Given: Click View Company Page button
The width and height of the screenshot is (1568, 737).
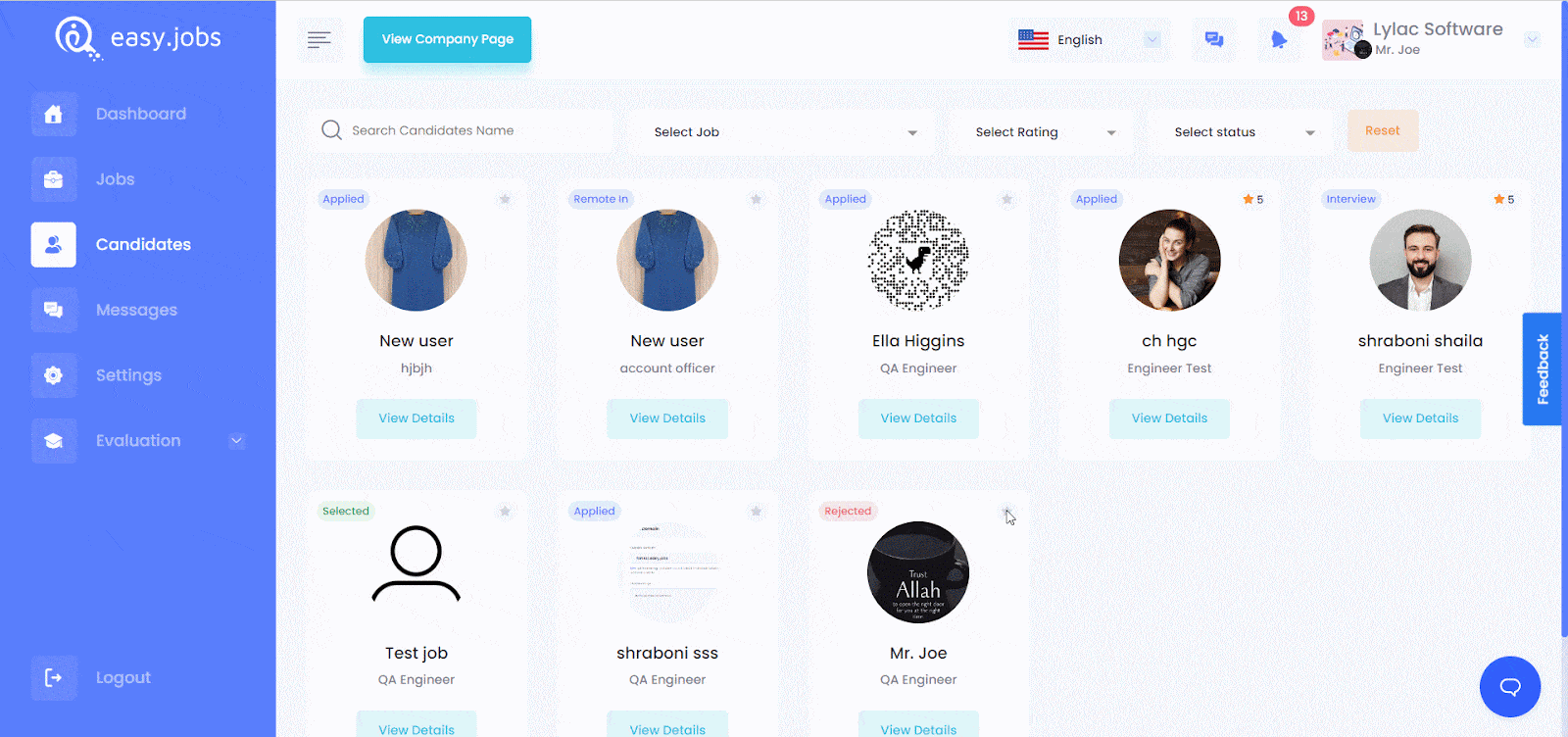Looking at the screenshot, I should point(447,39).
